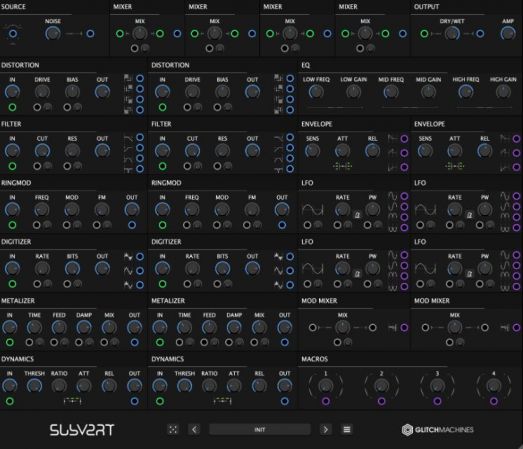Click the blue OUT jack of left METALIZER

coord(135,342)
